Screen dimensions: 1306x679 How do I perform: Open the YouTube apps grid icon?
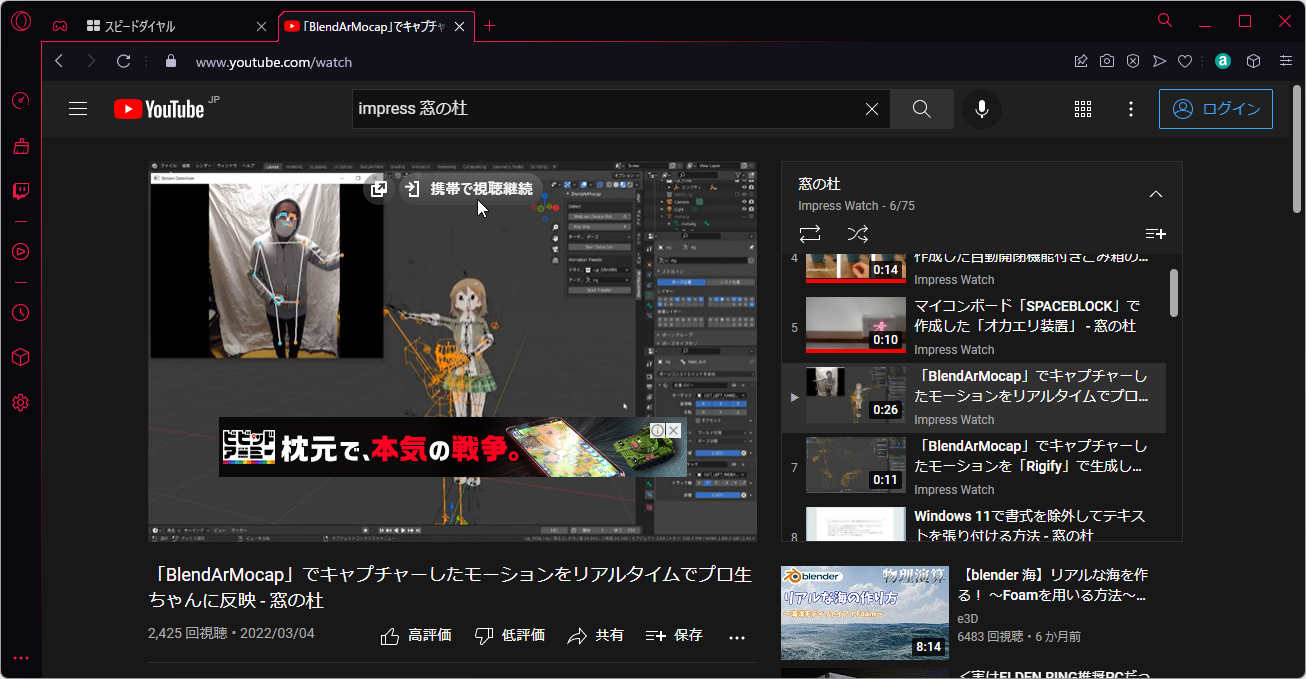(x=1083, y=108)
